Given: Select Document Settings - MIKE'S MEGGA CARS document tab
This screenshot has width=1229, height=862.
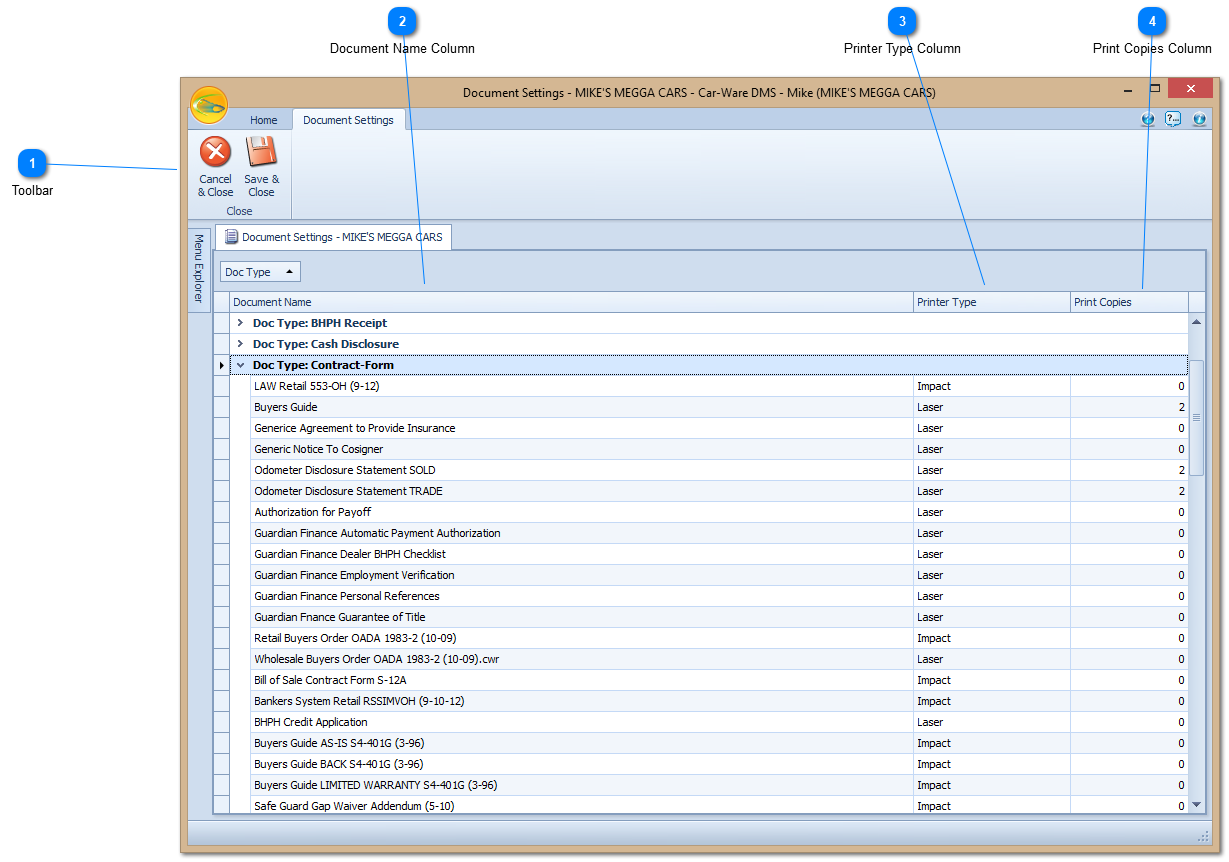Looking at the screenshot, I should point(334,237).
